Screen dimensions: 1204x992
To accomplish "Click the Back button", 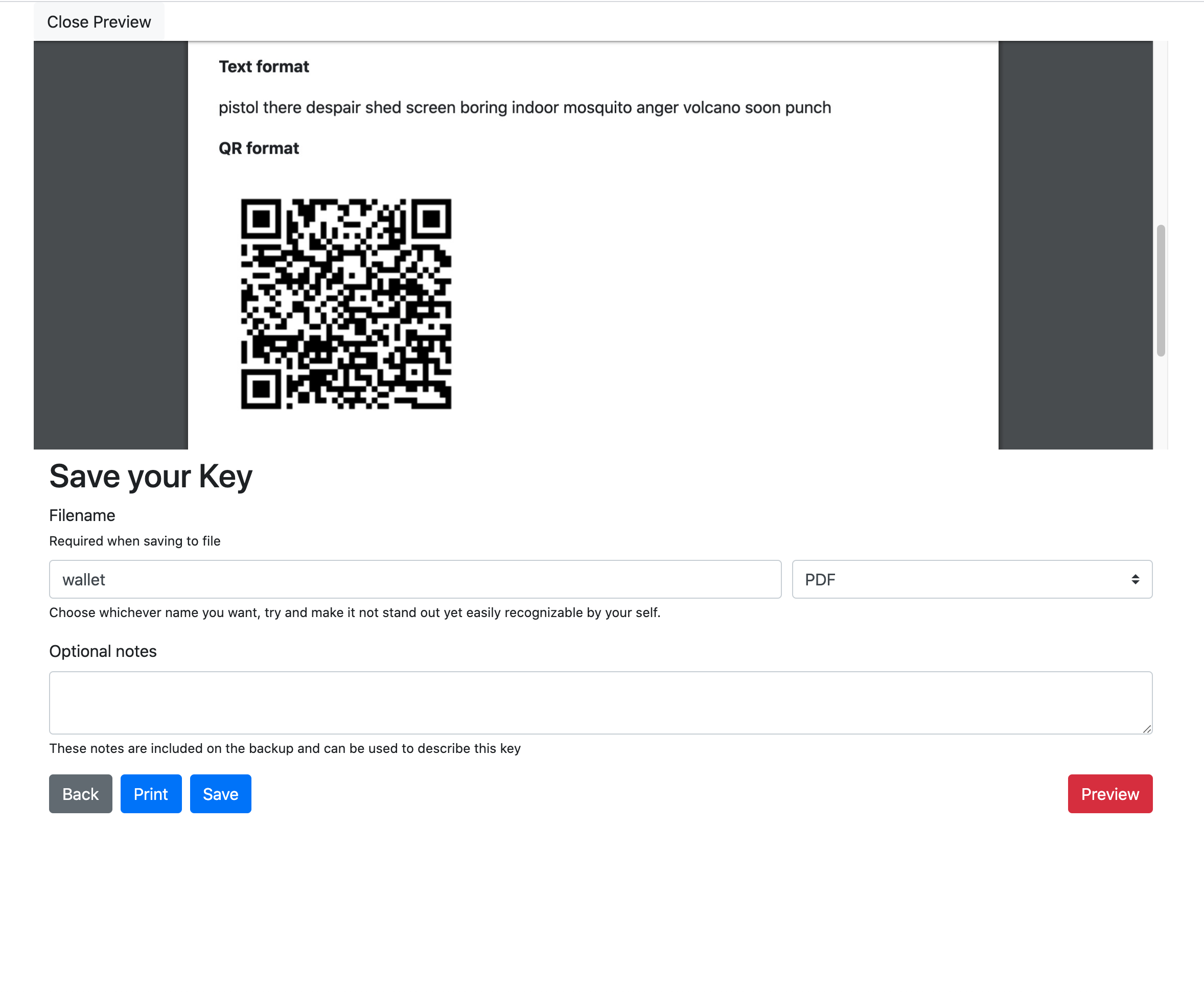I will click(x=81, y=794).
